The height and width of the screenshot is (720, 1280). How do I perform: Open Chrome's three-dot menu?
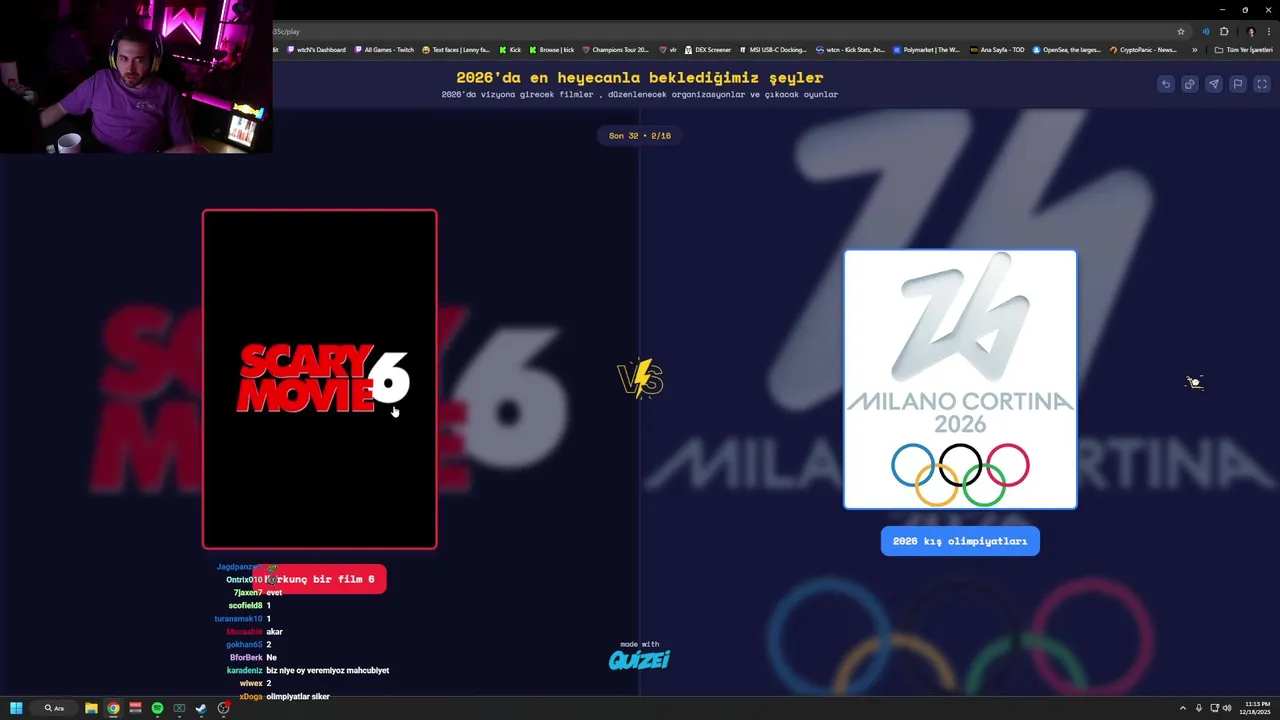click(x=1268, y=31)
